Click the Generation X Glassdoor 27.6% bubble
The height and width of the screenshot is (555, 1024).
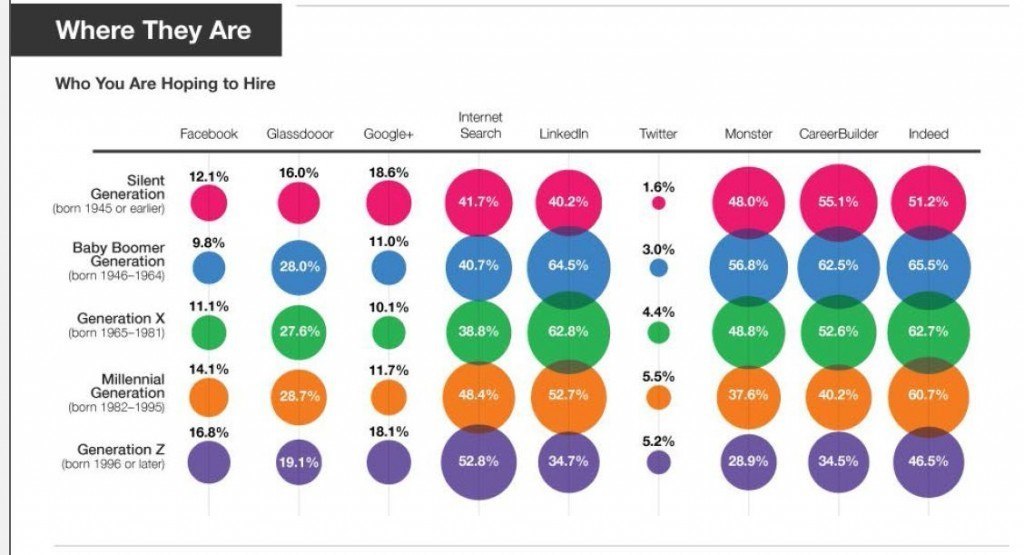click(299, 332)
